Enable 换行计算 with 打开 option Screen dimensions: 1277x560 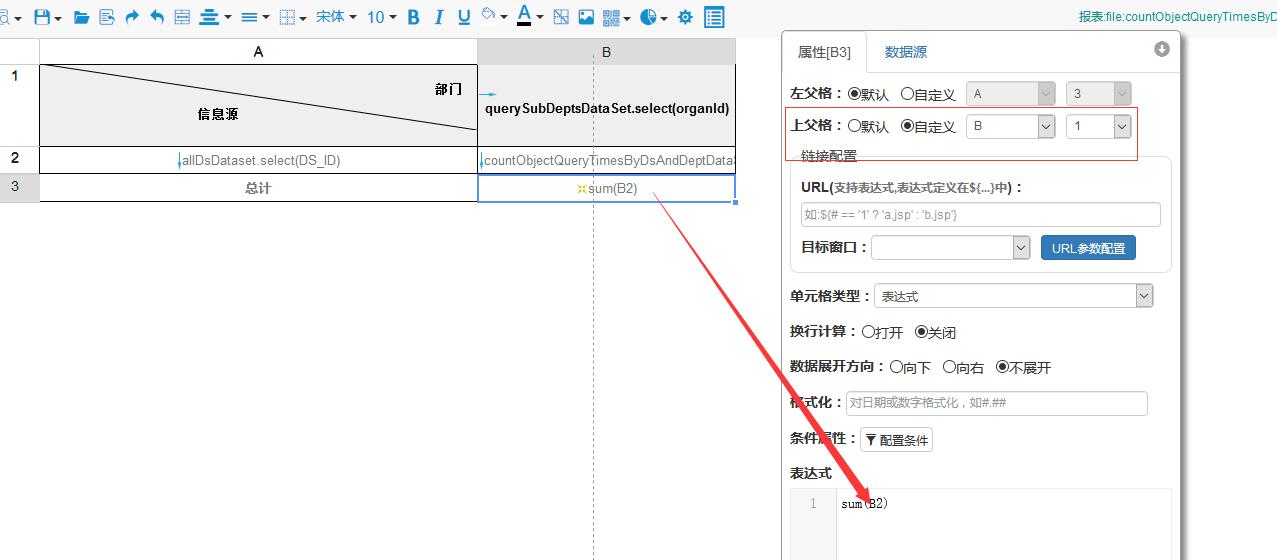(868, 332)
